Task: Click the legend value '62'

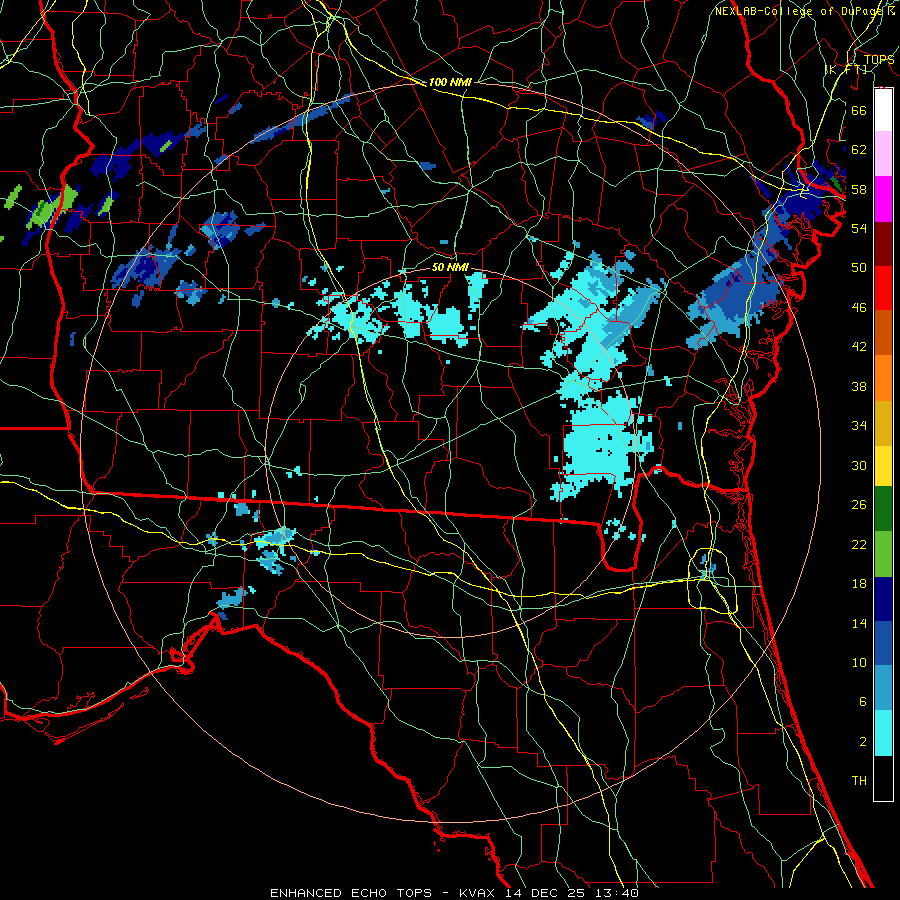Action: pyautogui.click(x=859, y=149)
